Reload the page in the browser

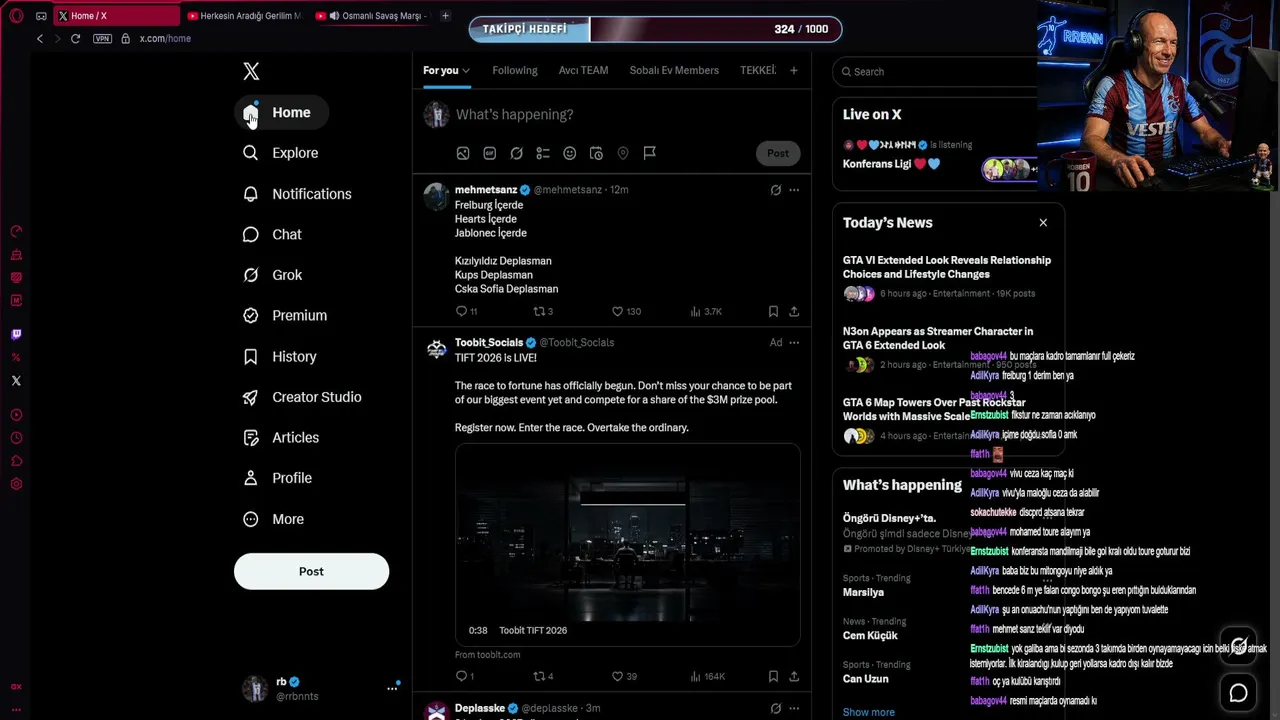(x=75, y=38)
